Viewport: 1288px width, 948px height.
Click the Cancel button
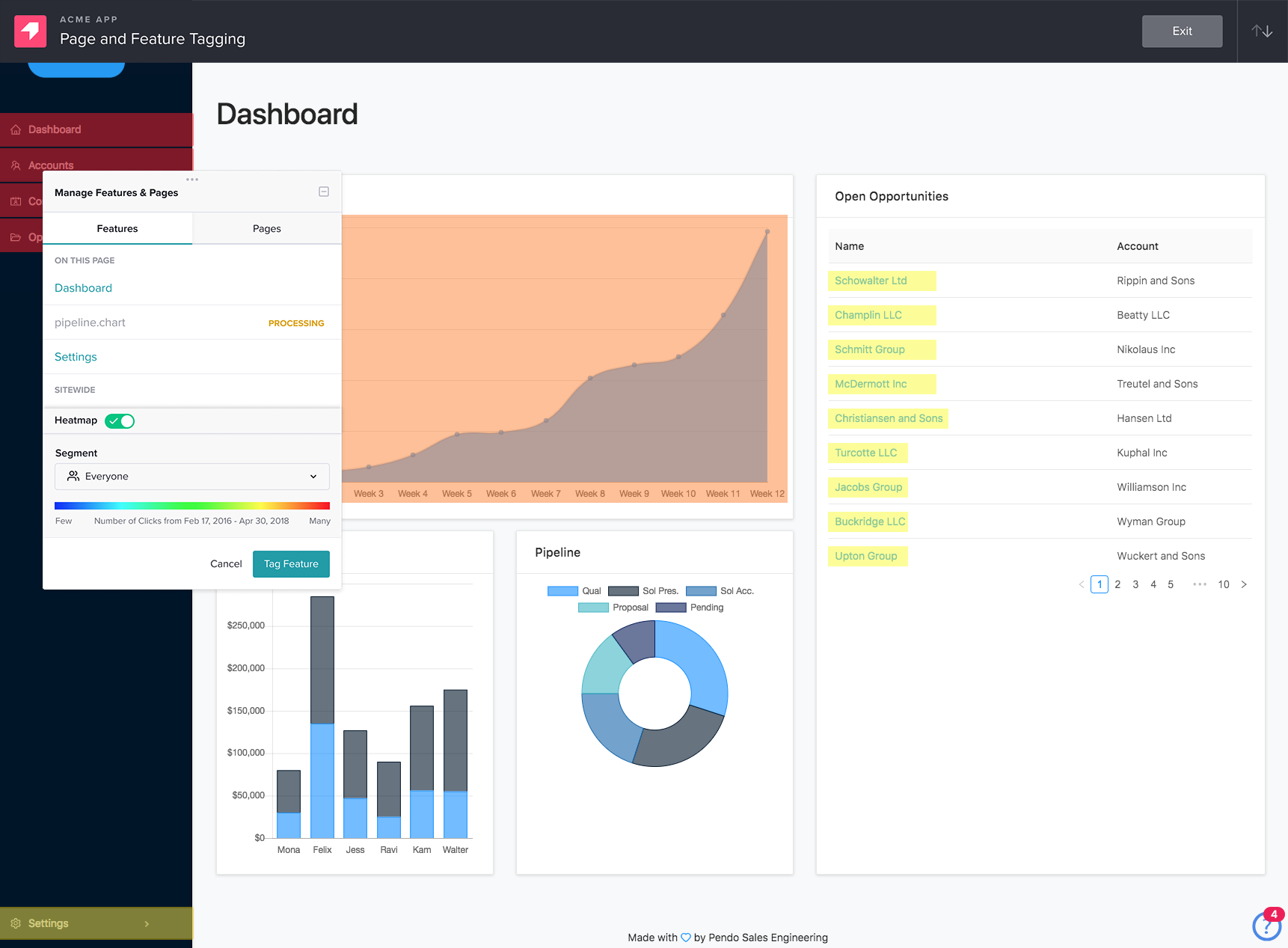(x=226, y=564)
